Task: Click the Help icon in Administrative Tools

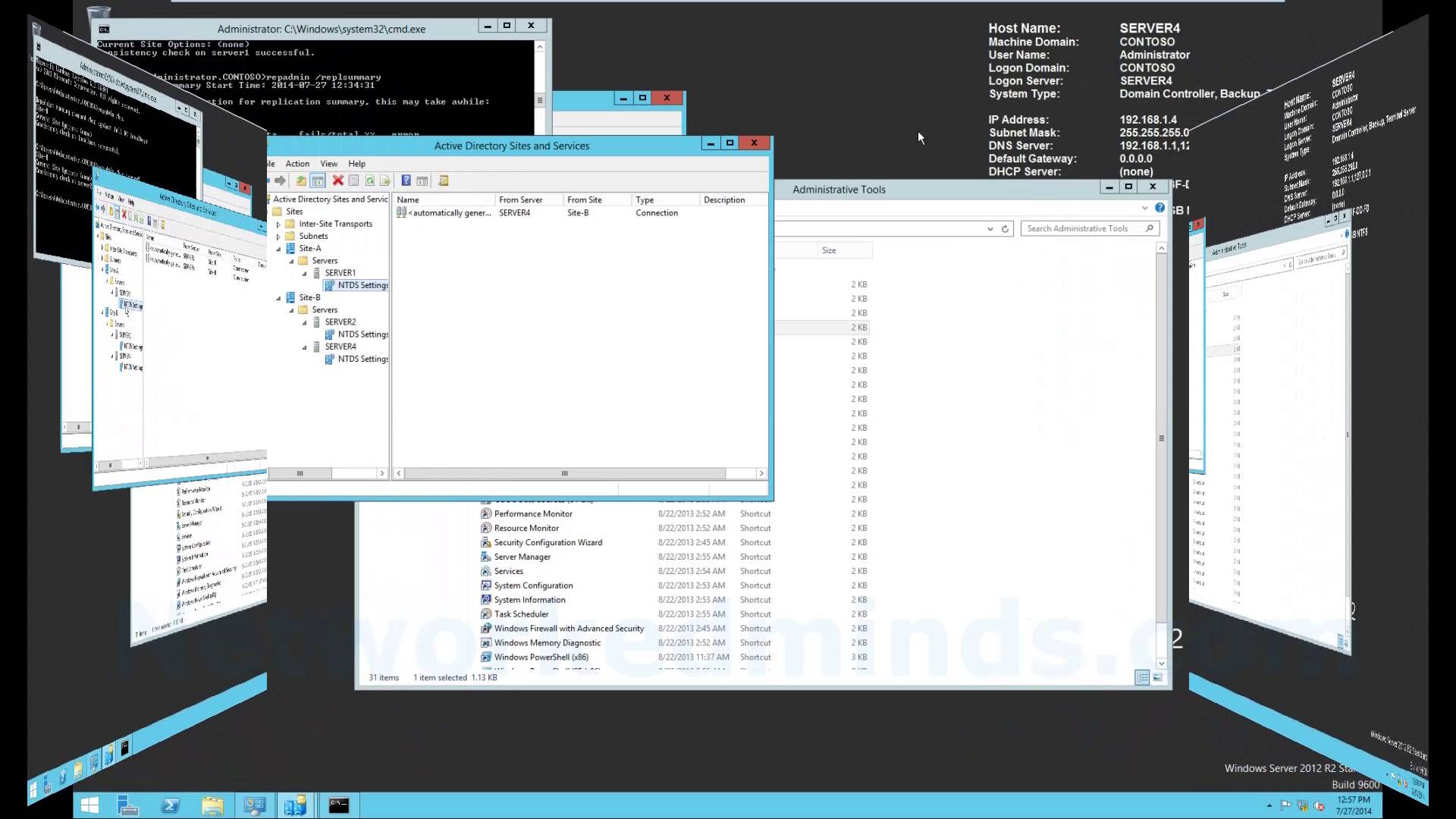Action: (1159, 208)
